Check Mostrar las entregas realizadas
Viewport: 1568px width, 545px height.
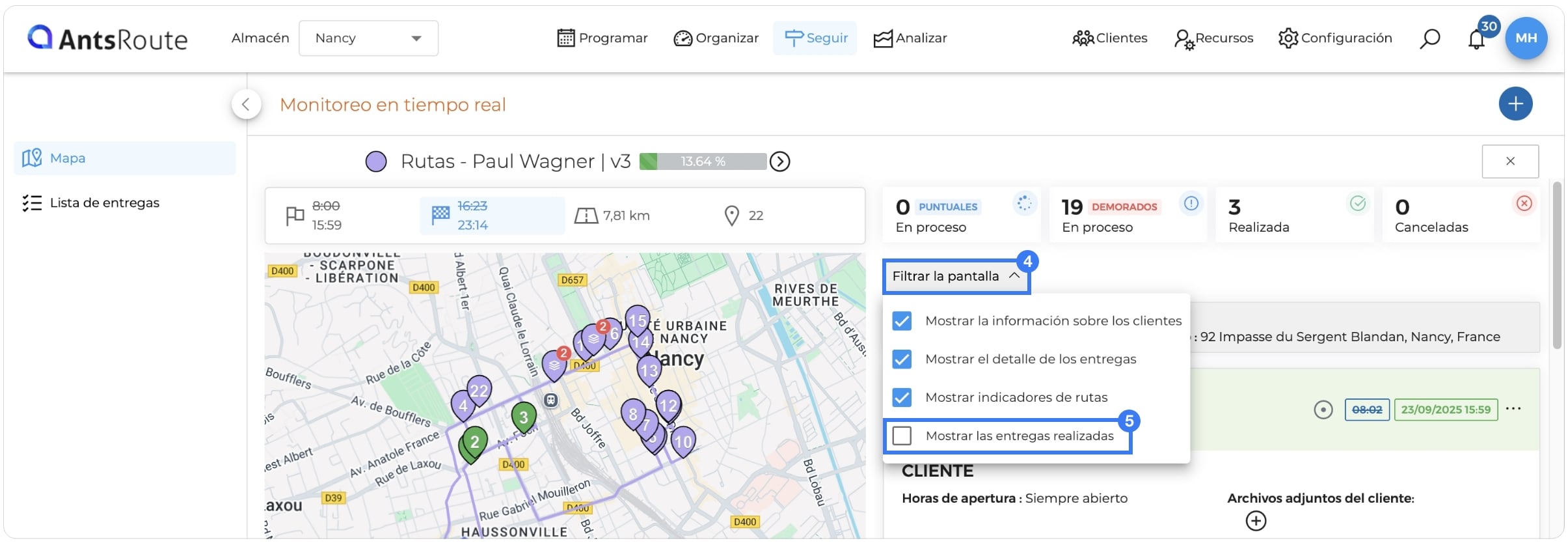(x=902, y=436)
